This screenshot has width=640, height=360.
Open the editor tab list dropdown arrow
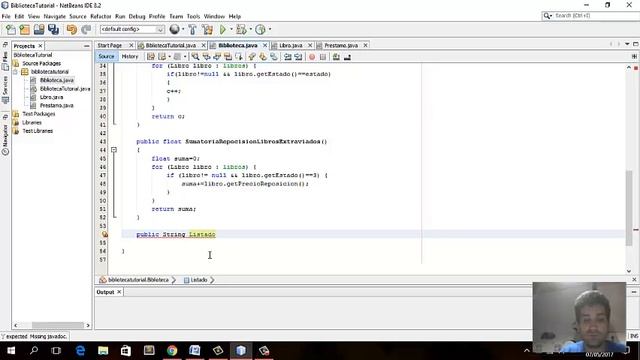[627, 44]
